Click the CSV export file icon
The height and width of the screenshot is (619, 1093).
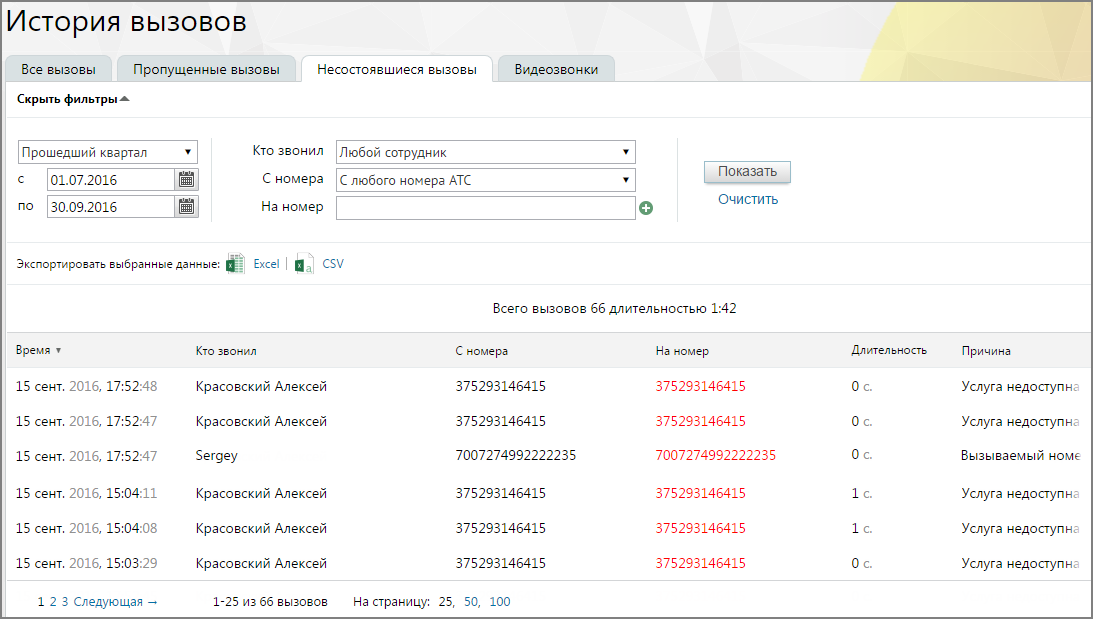[304, 263]
